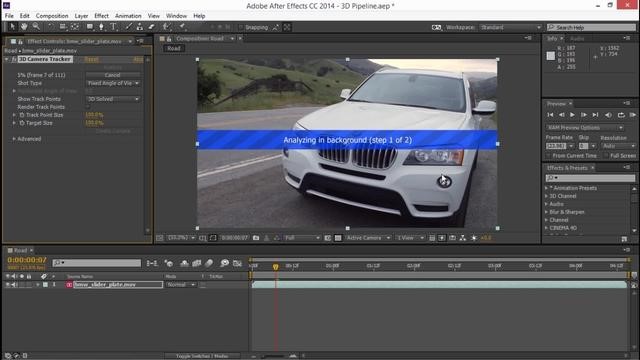The height and width of the screenshot is (360, 640).
Task: Open the Graph Editor in timeline
Action: pos(237,263)
